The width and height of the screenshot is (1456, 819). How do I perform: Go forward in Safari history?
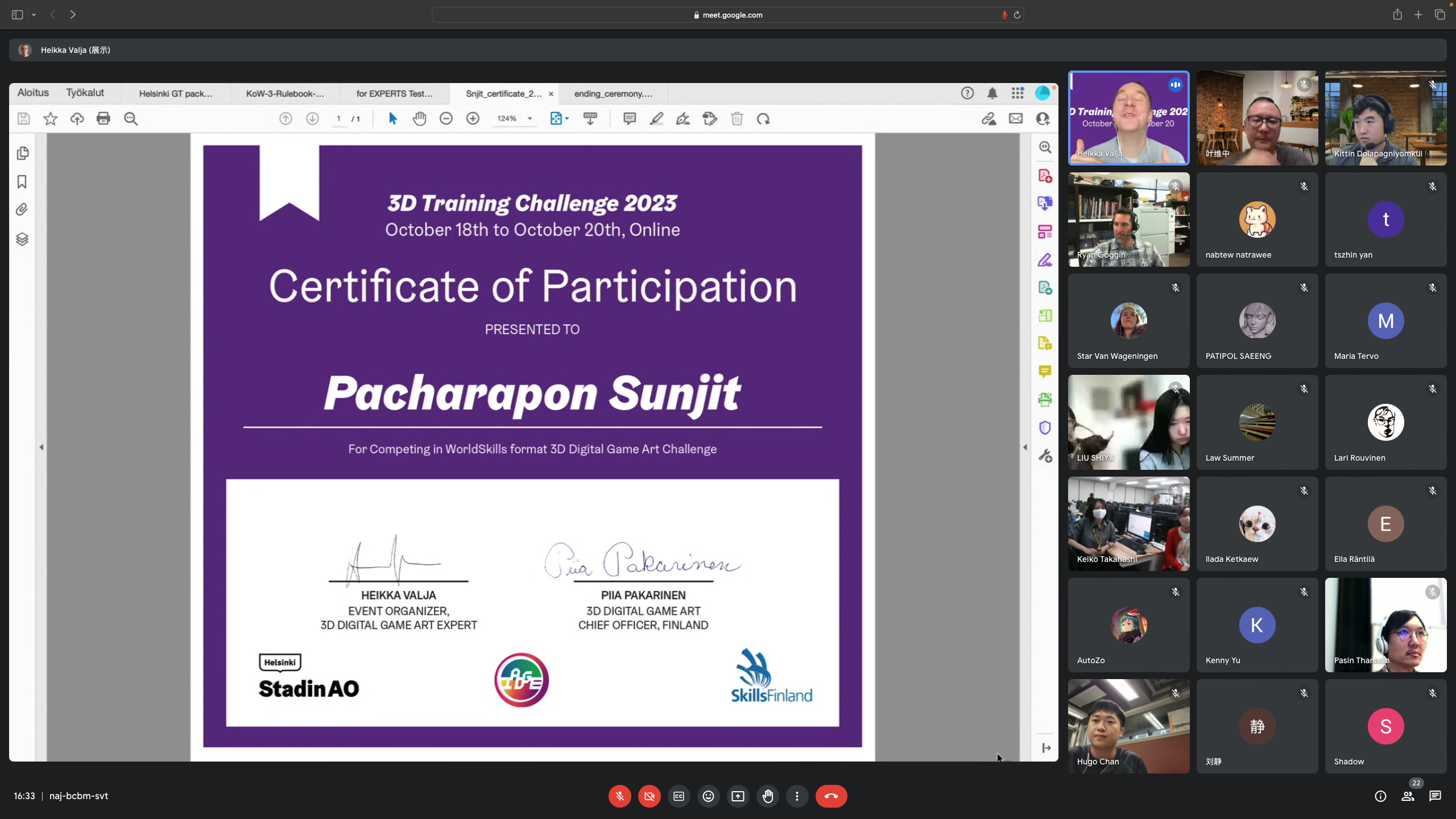73,15
